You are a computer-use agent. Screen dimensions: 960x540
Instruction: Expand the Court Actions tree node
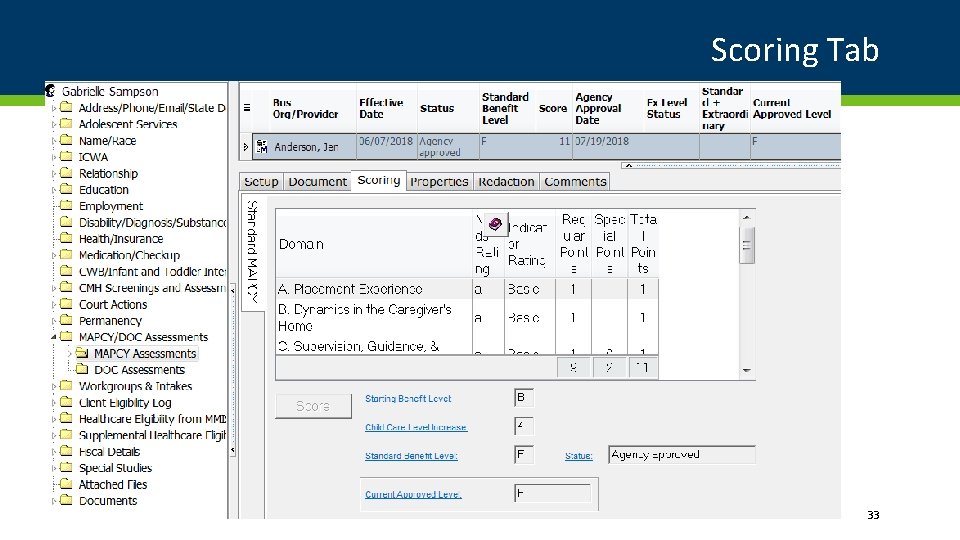coord(53,304)
